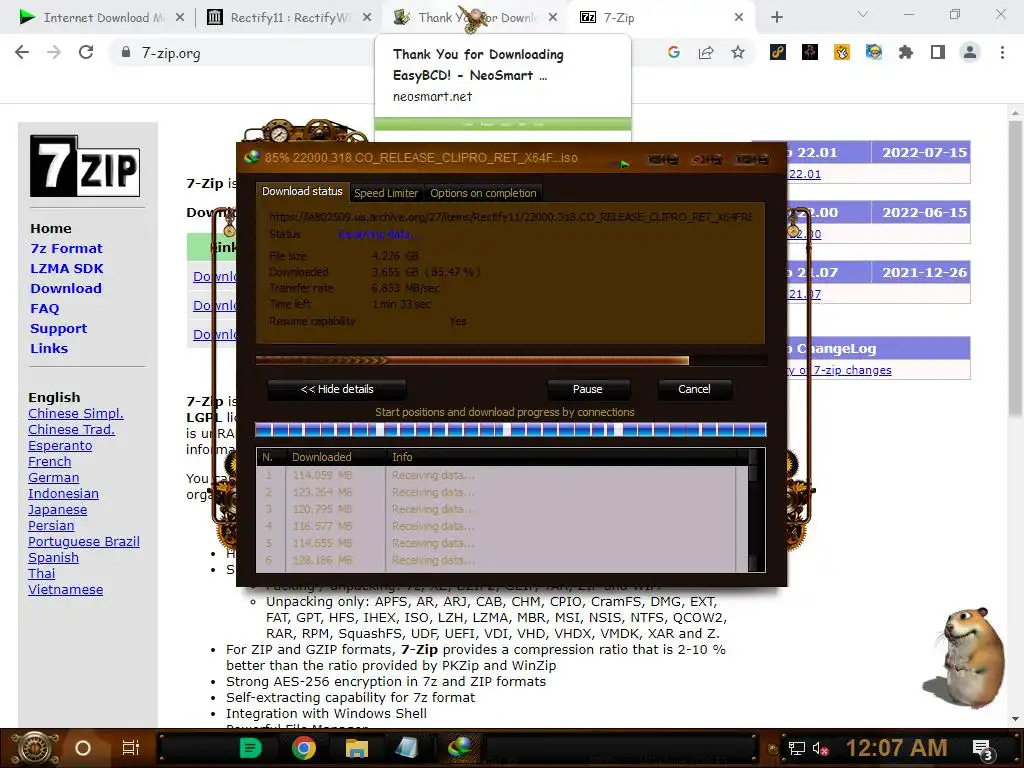Open the tab search chevron
Screen dimensions: 1024x768
[x=863, y=14]
